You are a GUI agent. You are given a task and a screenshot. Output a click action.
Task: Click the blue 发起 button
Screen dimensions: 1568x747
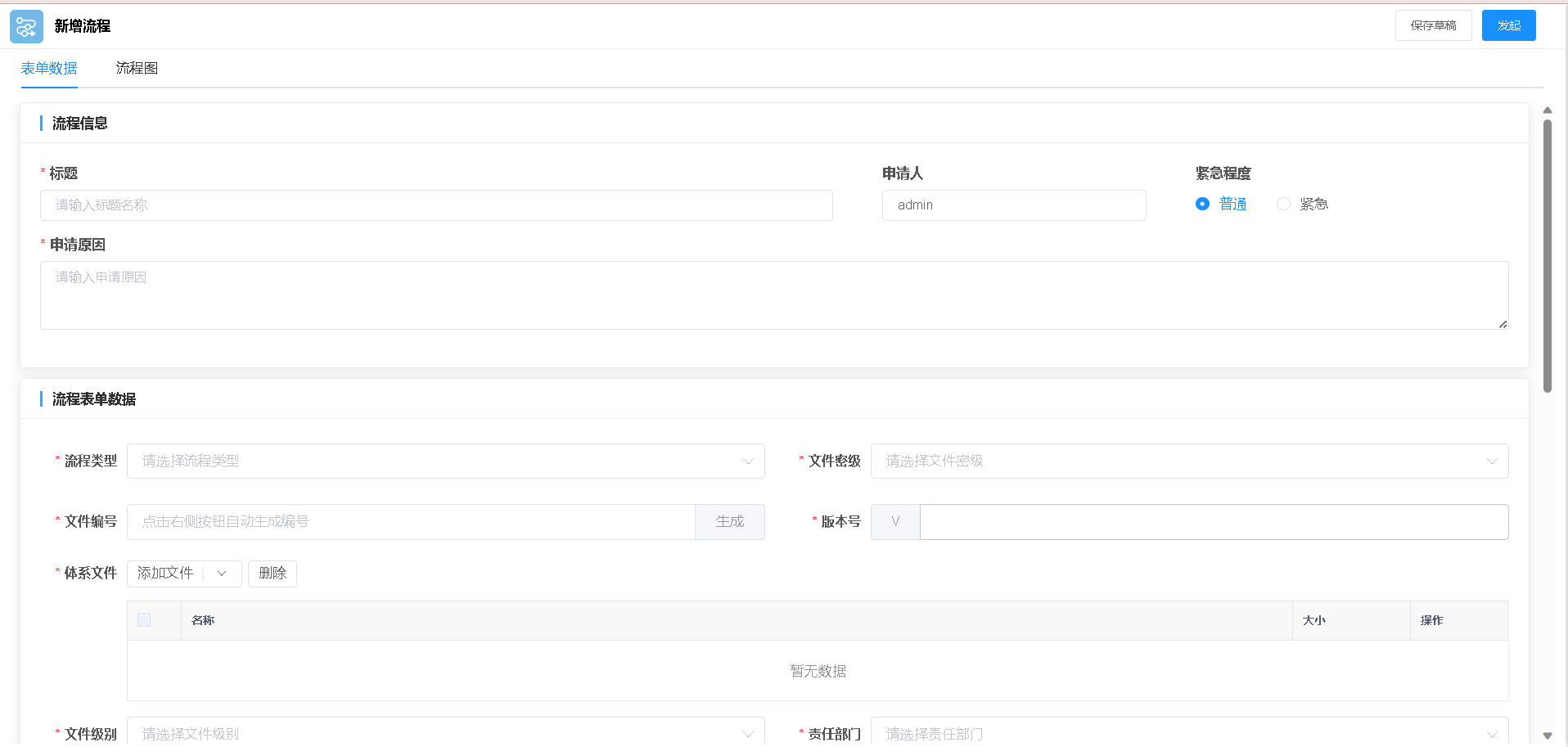pos(1508,25)
